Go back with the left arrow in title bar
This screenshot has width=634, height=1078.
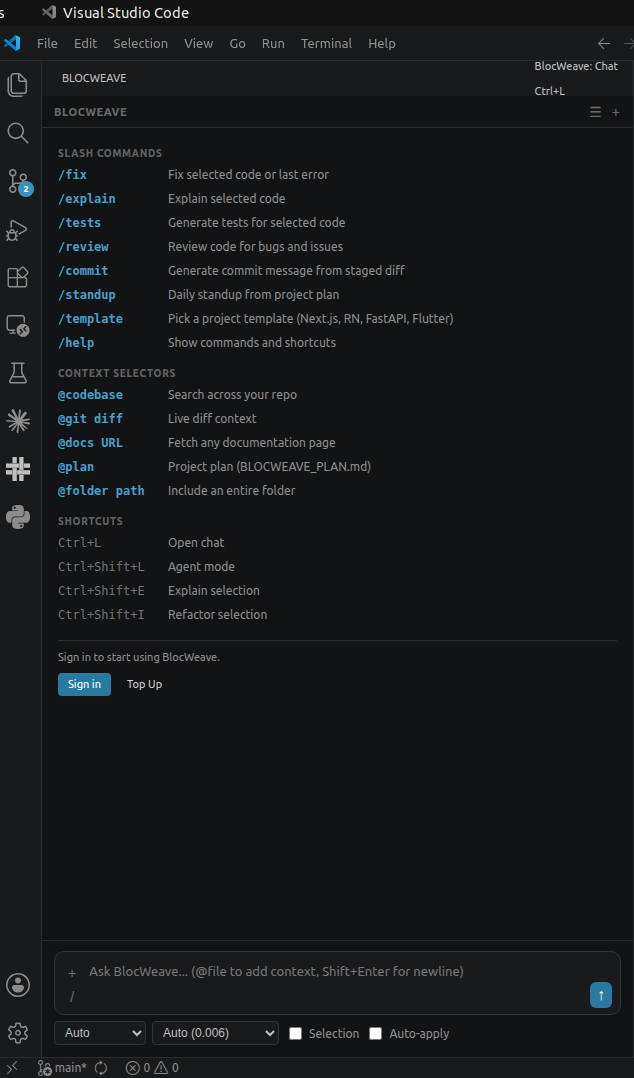[x=604, y=43]
